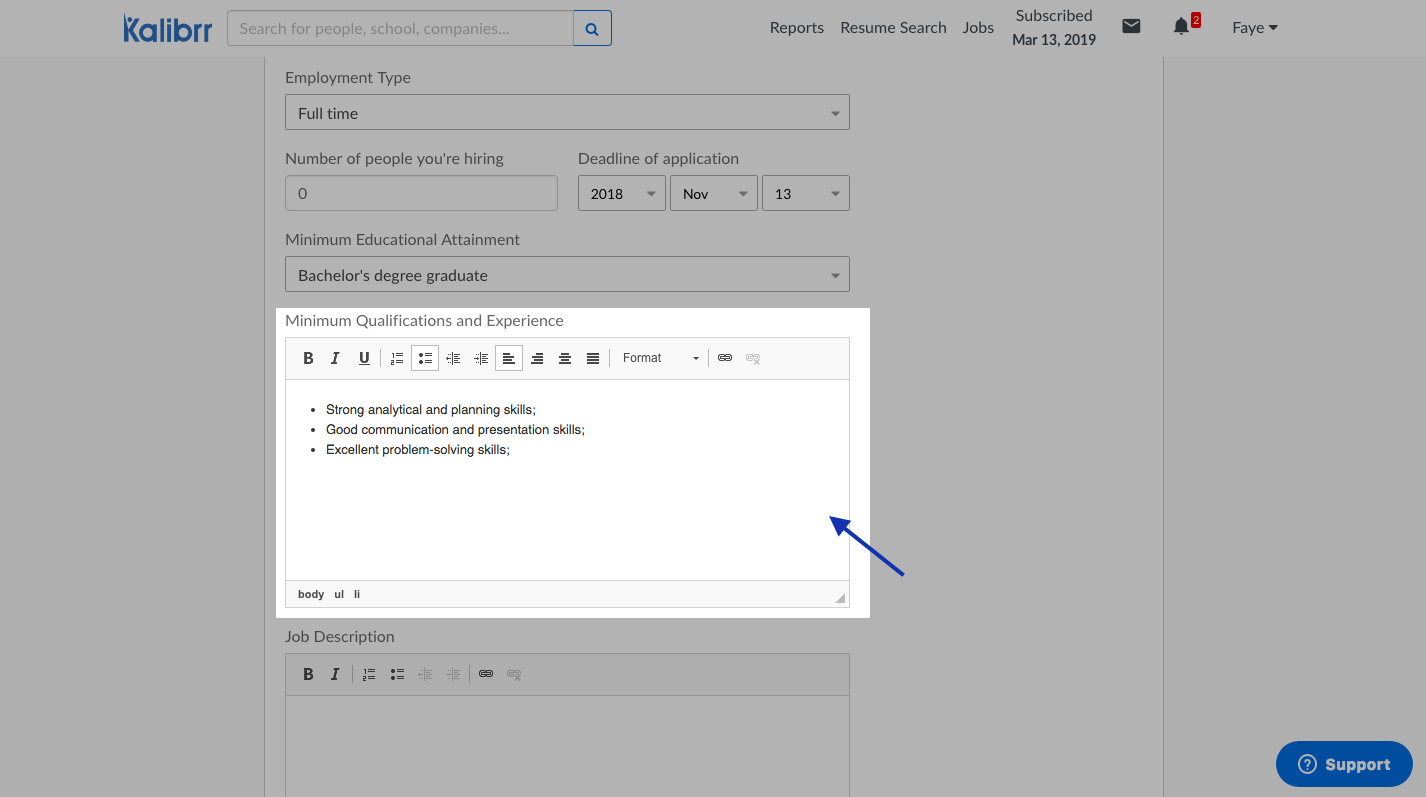The image size is (1426, 797).
Task: Insert link in Job Description editor
Action: pyautogui.click(x=486, y=674)
